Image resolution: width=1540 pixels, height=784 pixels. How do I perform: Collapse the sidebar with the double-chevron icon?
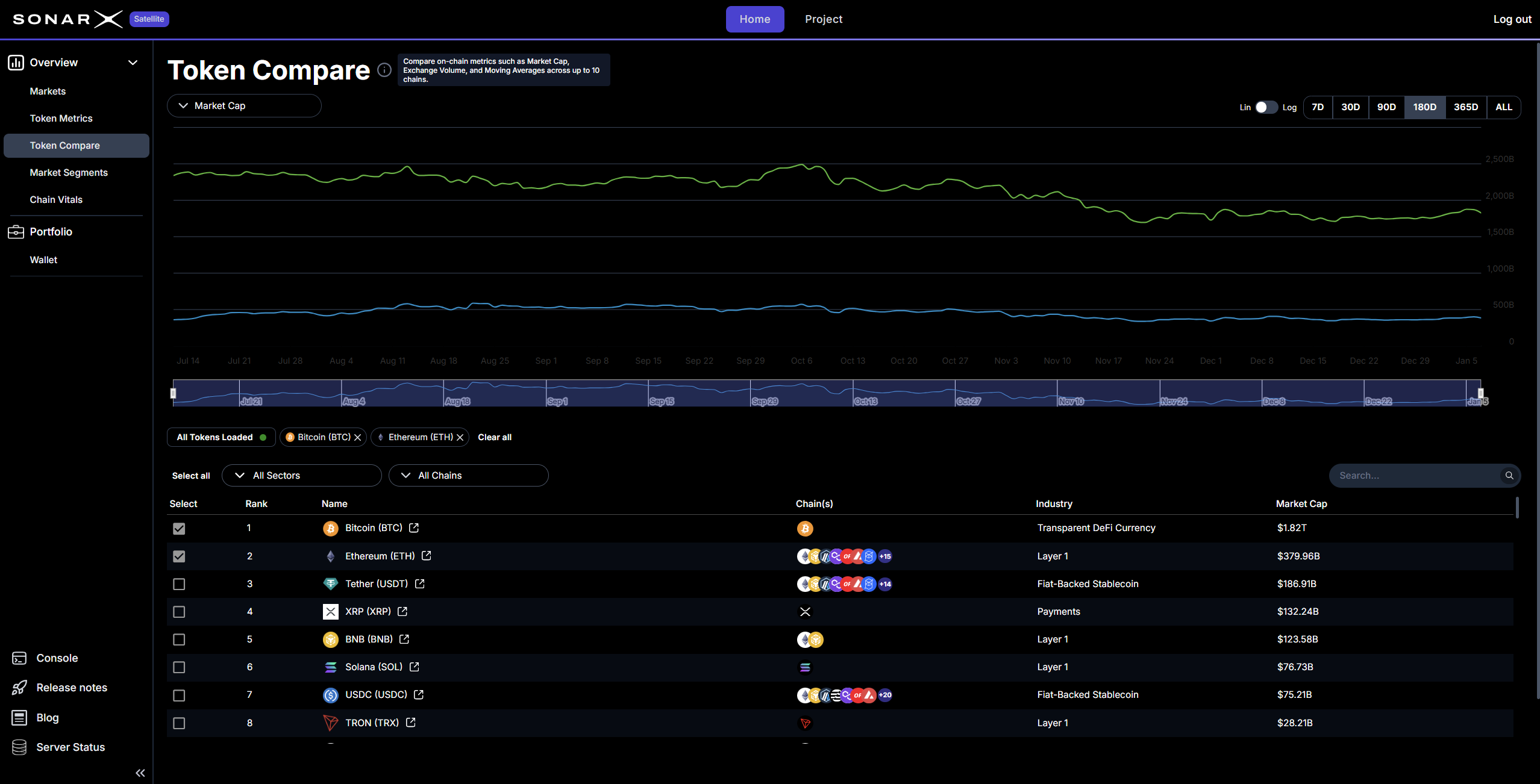(140, 773)
